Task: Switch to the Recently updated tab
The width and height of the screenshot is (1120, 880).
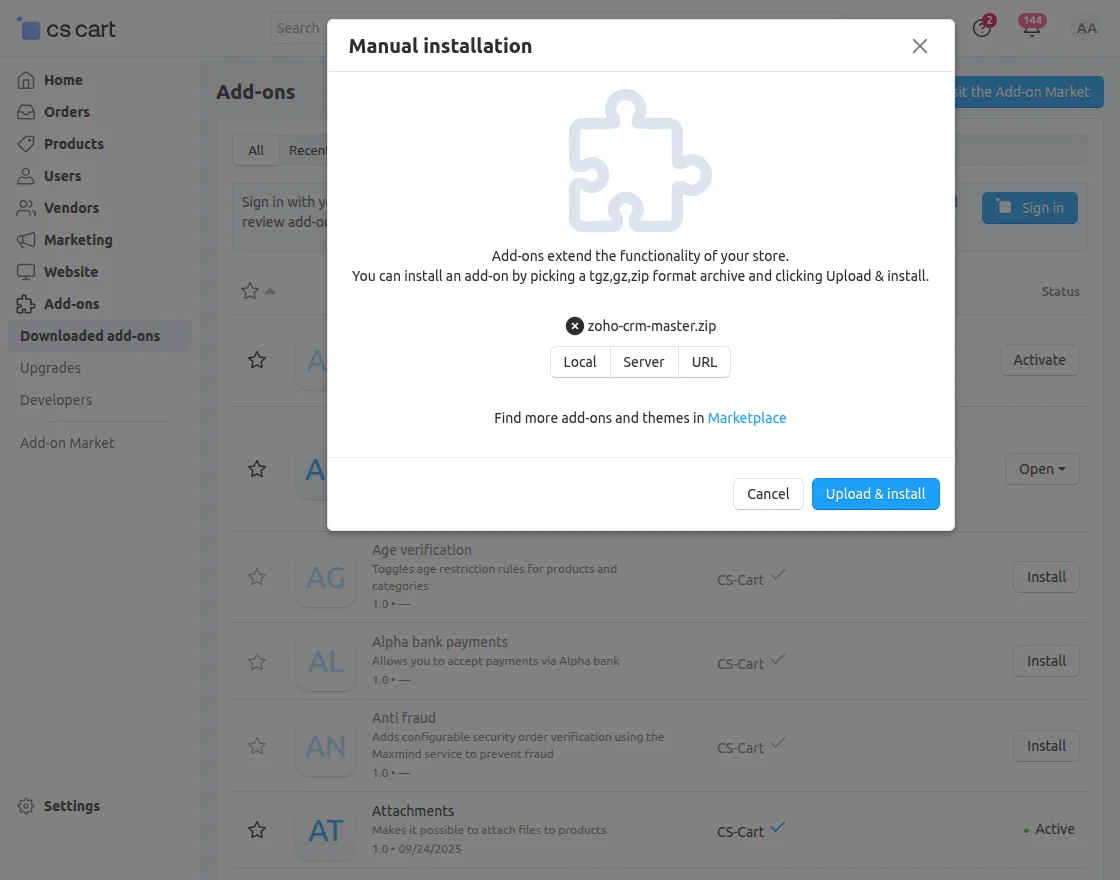Action: [311, 150]
